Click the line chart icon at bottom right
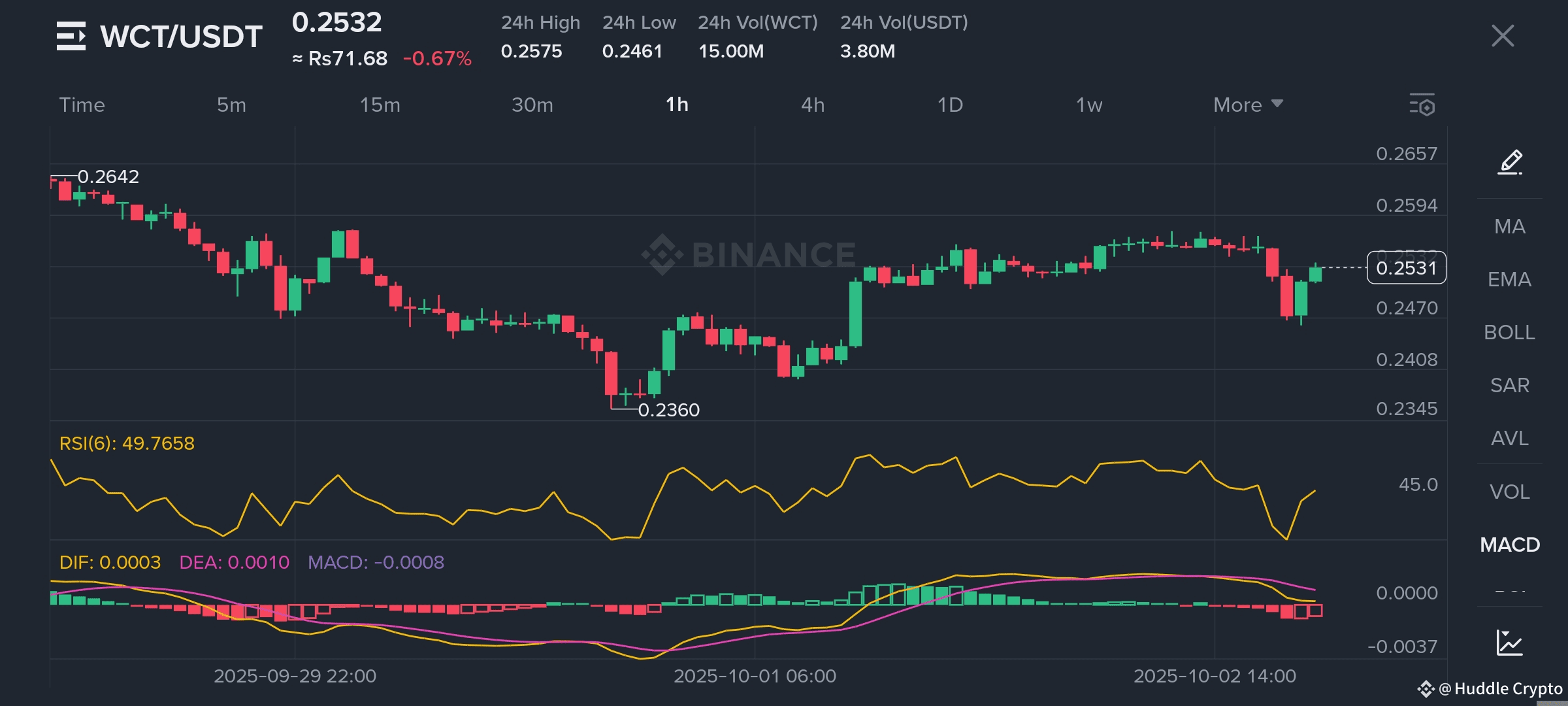The height and width of the screenshot is (706, 1568). [1509, 643]
